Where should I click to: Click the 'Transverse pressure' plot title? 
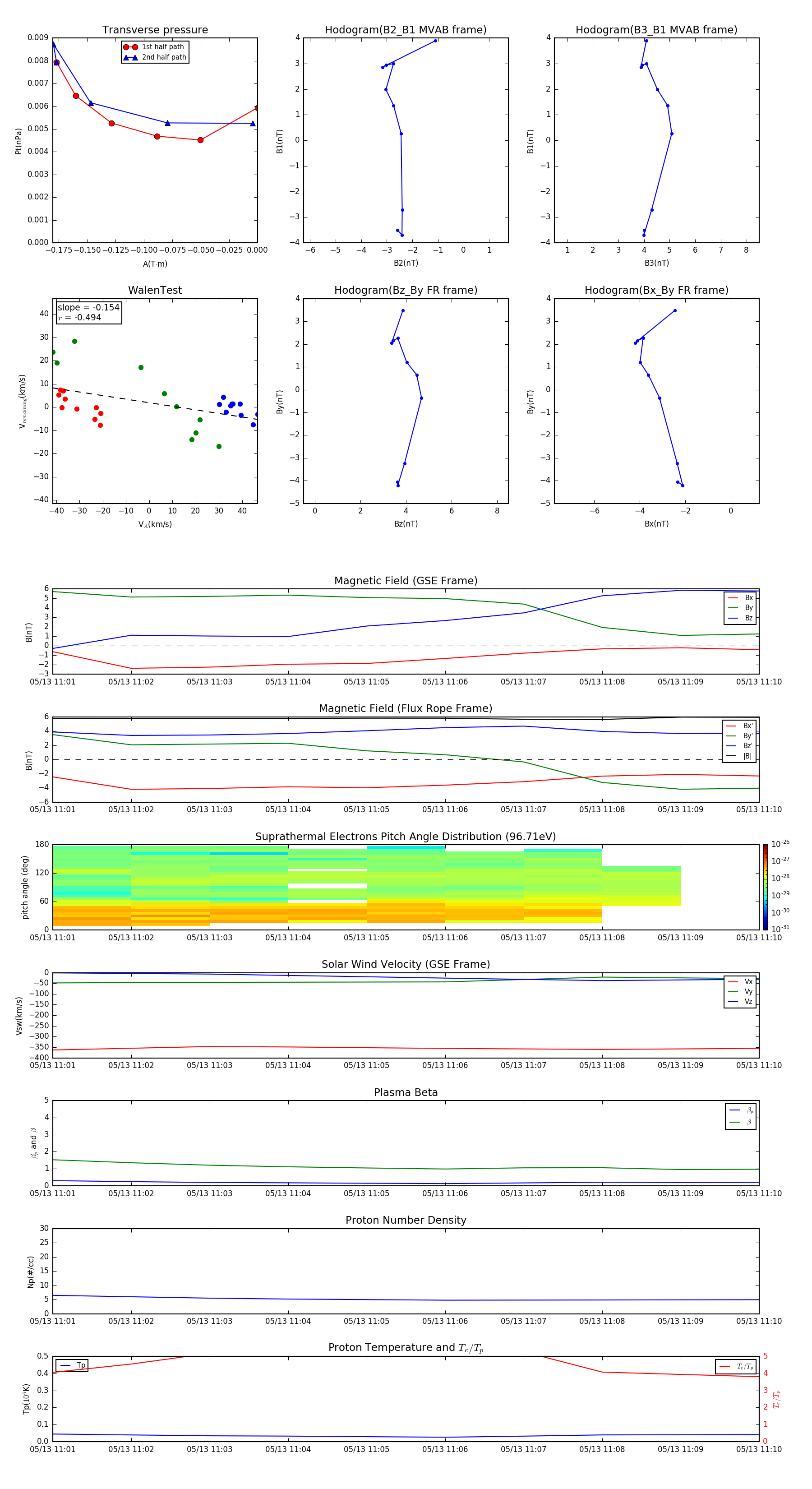coord(155,29)
